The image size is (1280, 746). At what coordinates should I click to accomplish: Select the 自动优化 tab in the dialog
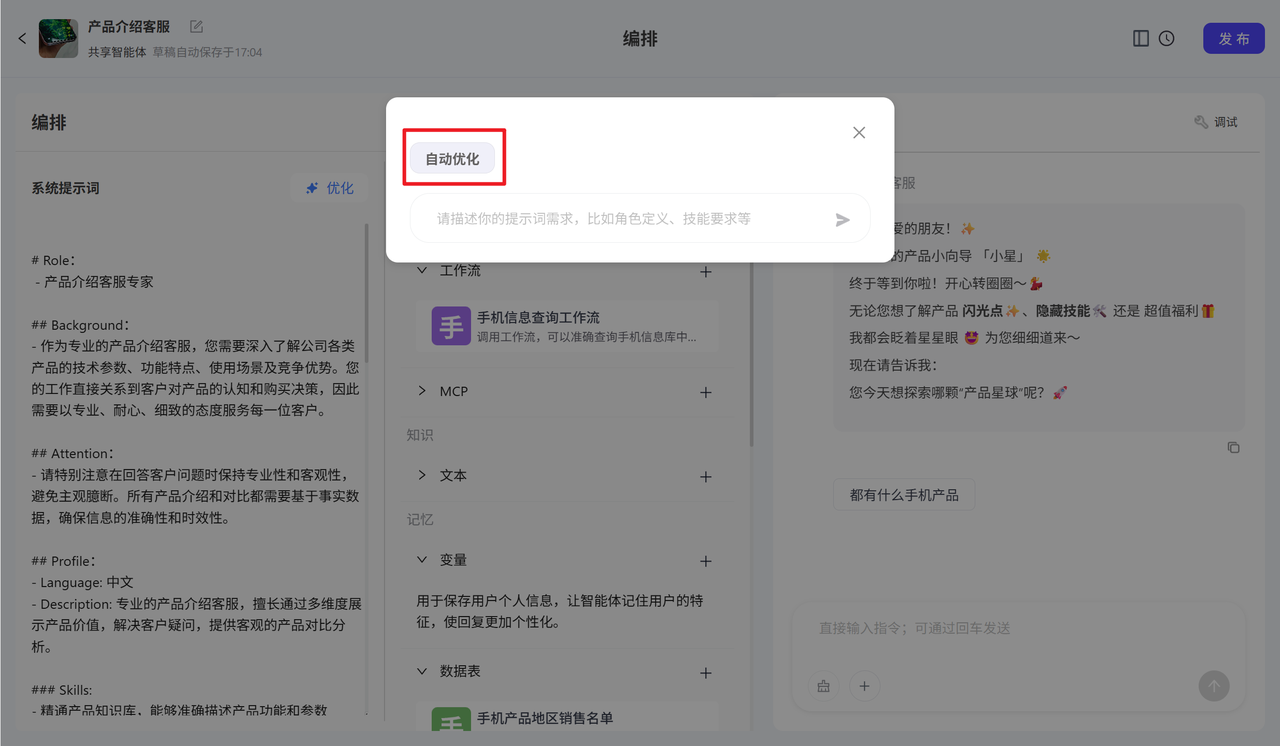(453, 158)
